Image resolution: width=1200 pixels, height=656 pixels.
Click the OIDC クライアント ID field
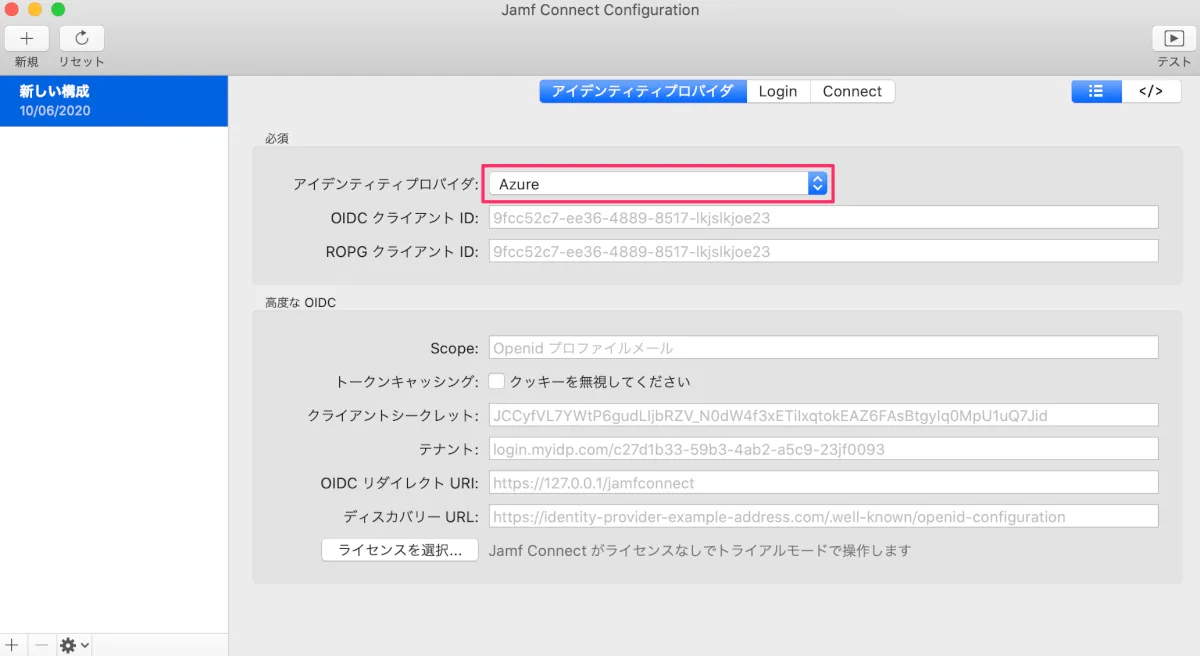[x=822, y=217]
